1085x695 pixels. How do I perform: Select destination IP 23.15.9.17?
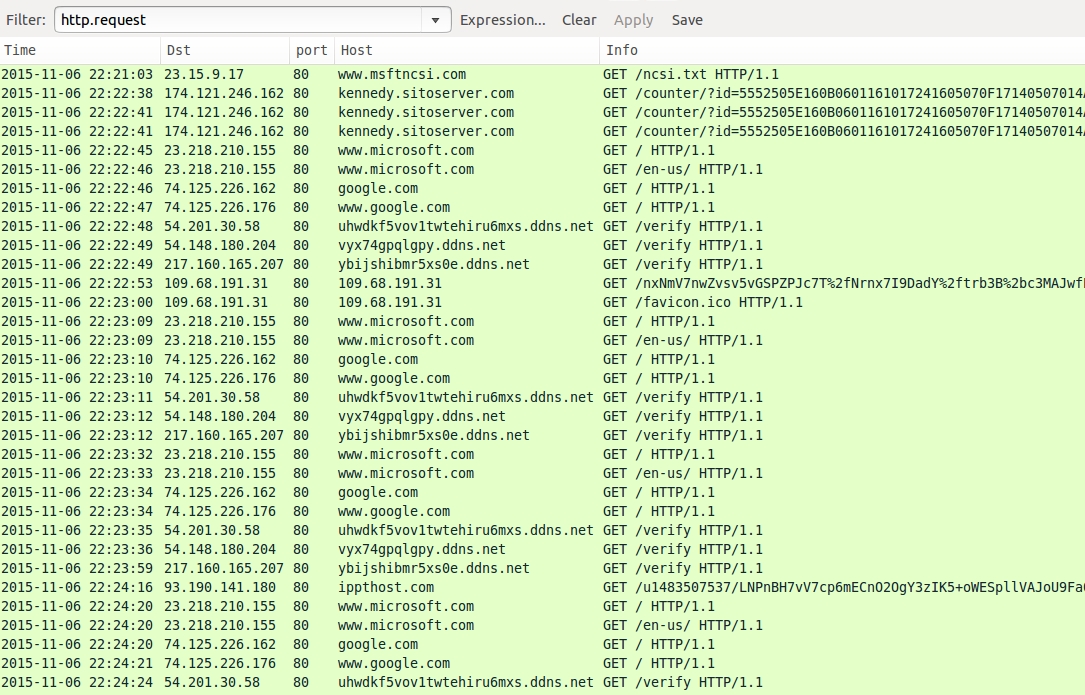point(203,74)
